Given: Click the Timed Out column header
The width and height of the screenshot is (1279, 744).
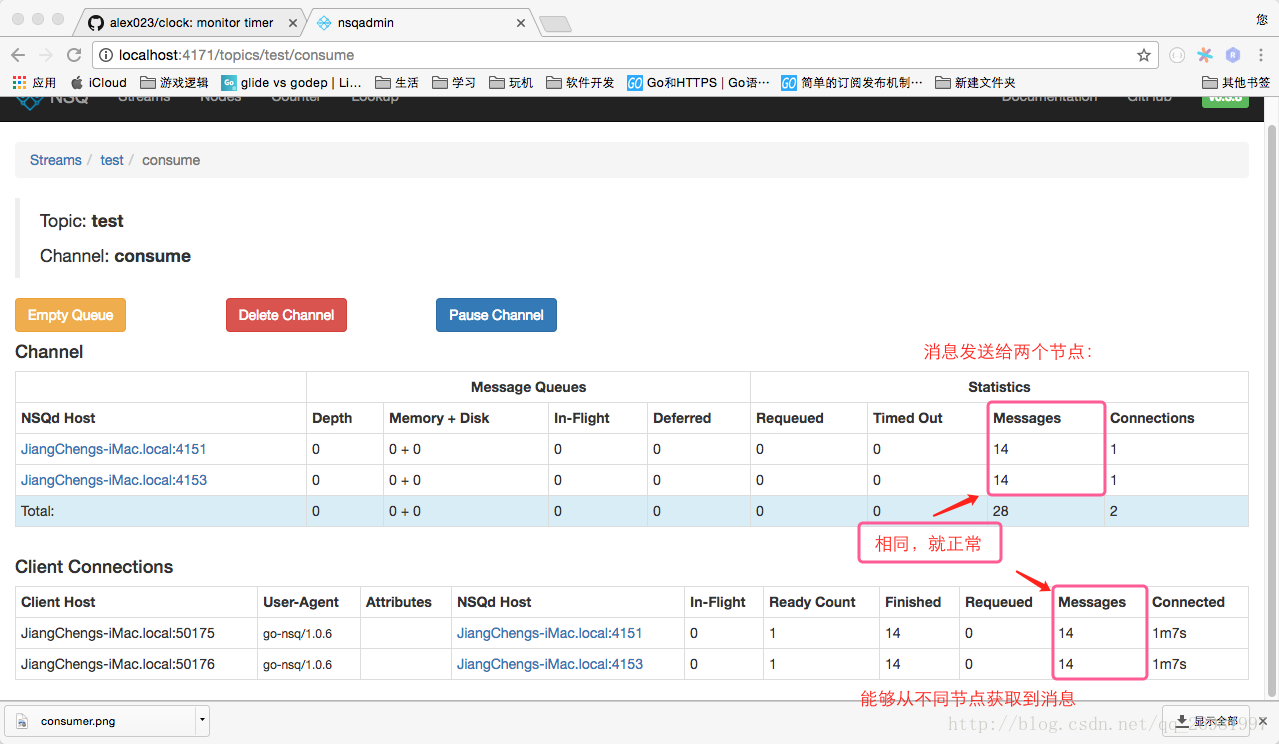Looking at the screenshot, I should pyautogui.click(x=908, y=418).
